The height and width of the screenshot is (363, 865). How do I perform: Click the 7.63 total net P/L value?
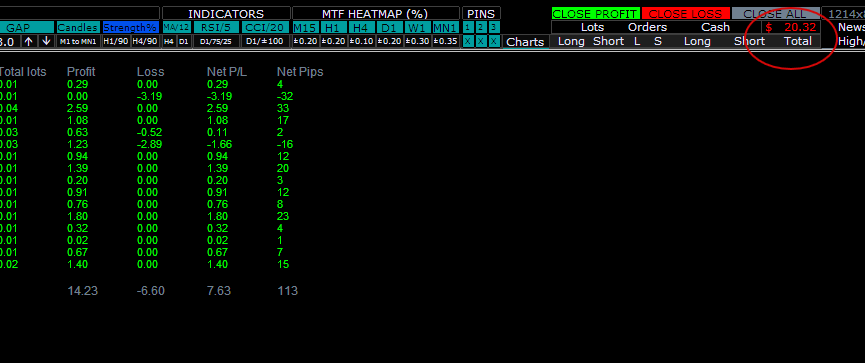219,291
